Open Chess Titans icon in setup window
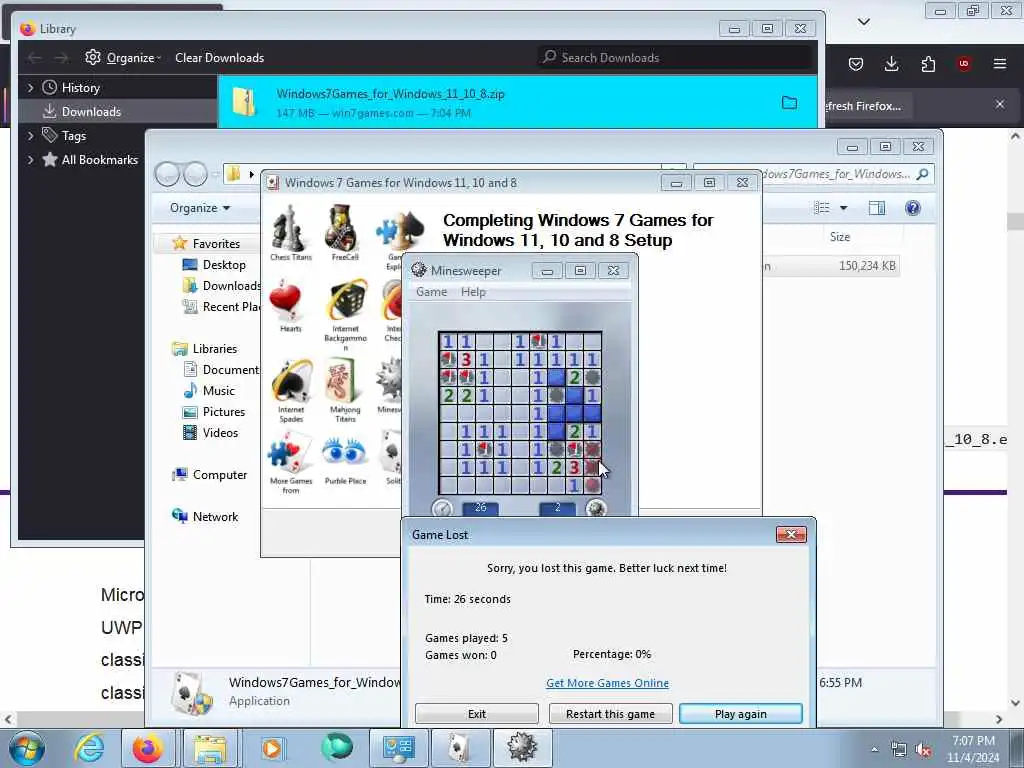 click(x=291, y=233)
